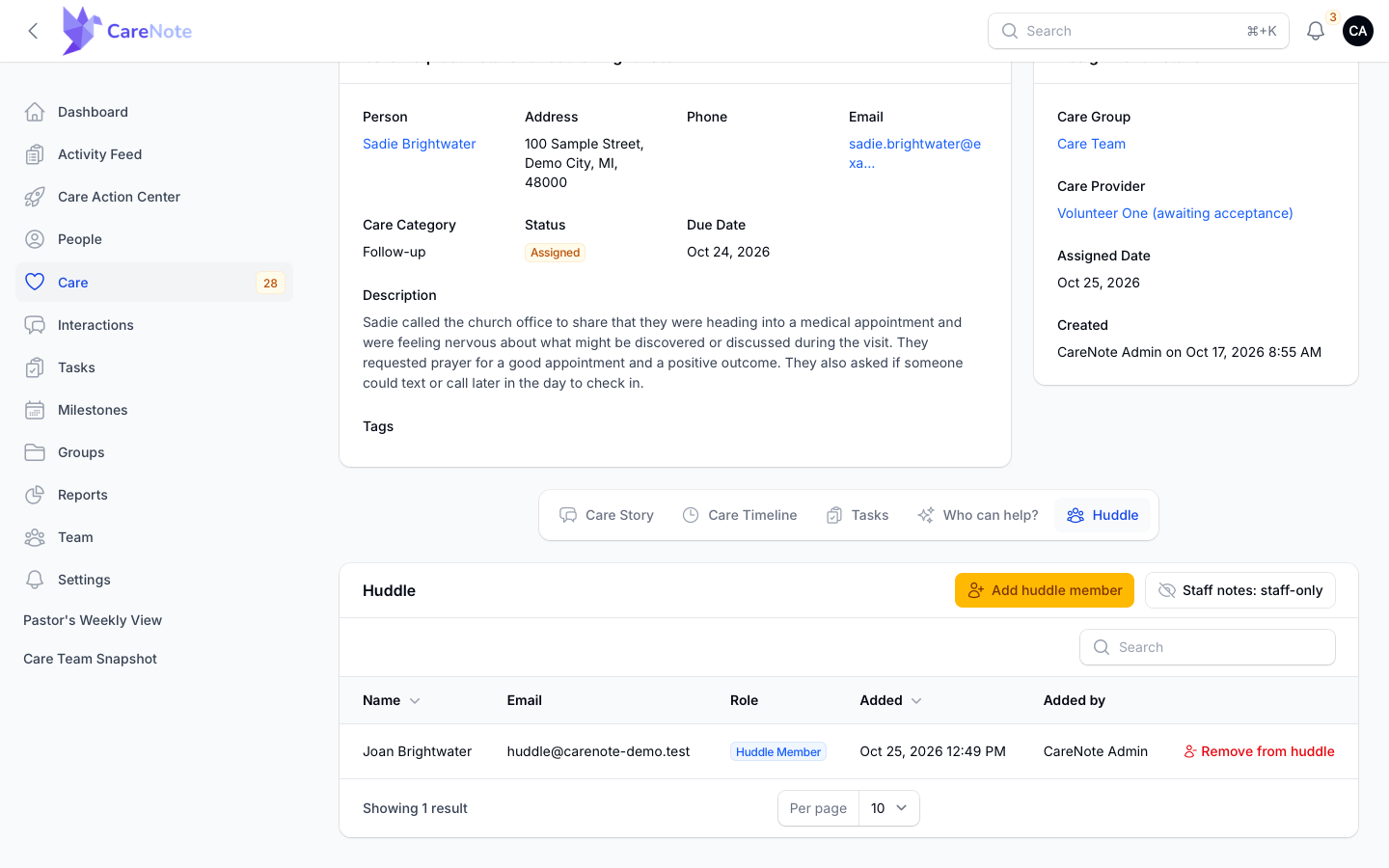Viewport: 1389px width, 868px height.
Task: Switch to the Care Timeline tab
Action: click(740, 515)
